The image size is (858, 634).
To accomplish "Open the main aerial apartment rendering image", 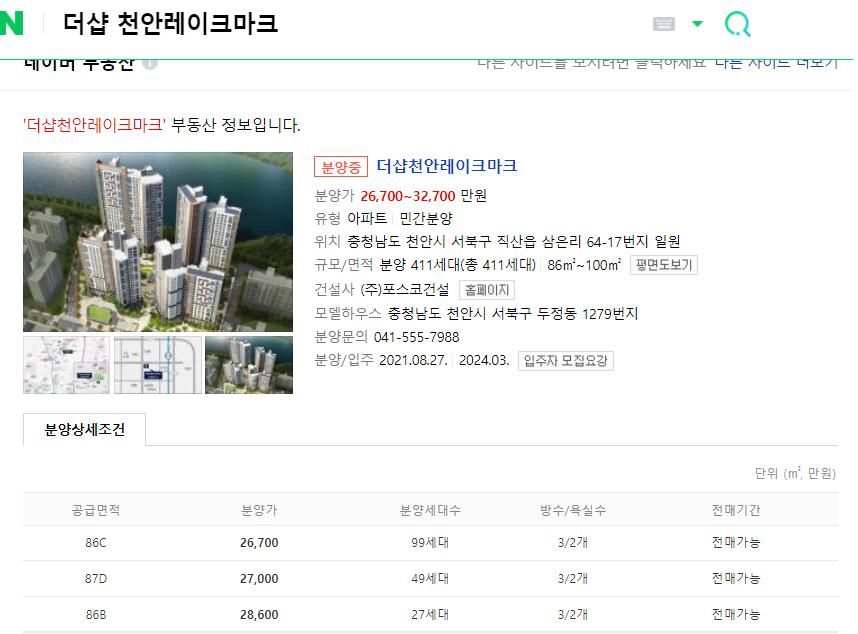I will coord(158,242).
